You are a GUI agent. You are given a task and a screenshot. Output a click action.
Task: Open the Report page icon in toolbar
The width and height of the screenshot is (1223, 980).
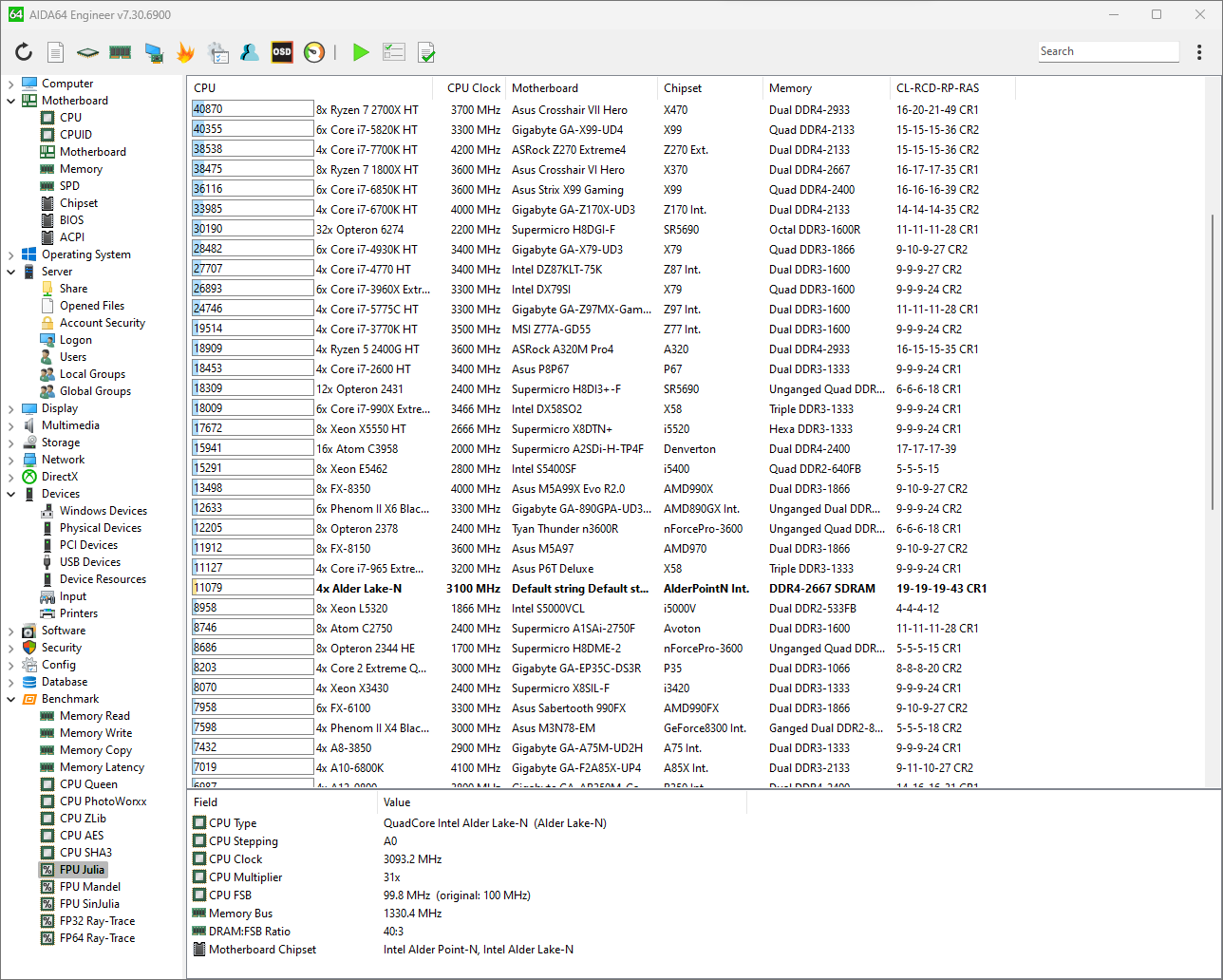point(56,52)
